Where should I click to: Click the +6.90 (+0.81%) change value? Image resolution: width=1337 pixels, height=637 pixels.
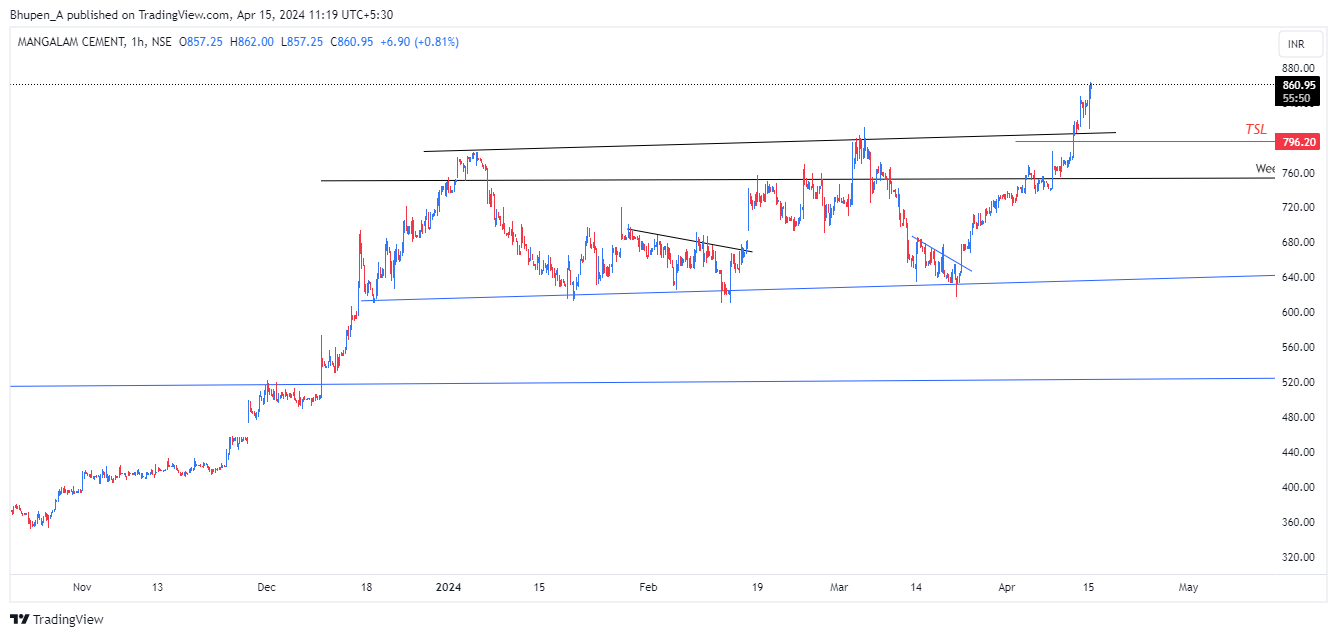coord(419,42)
